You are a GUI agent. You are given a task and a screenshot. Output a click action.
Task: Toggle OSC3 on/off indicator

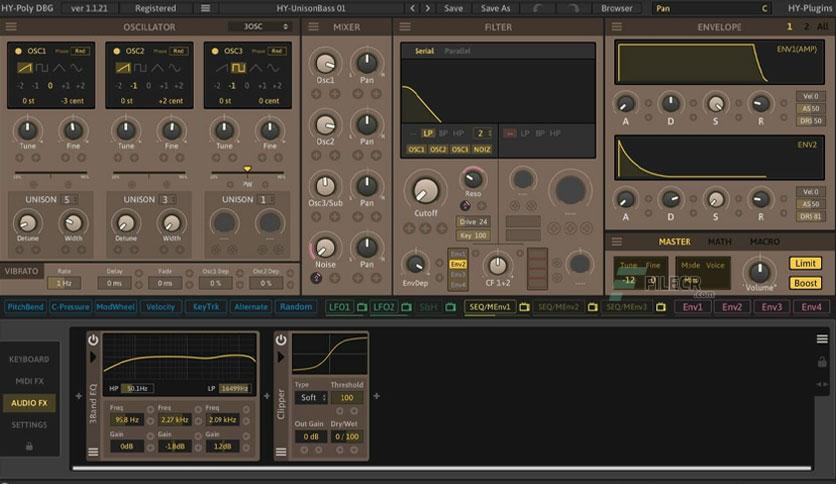coord(215,51)
